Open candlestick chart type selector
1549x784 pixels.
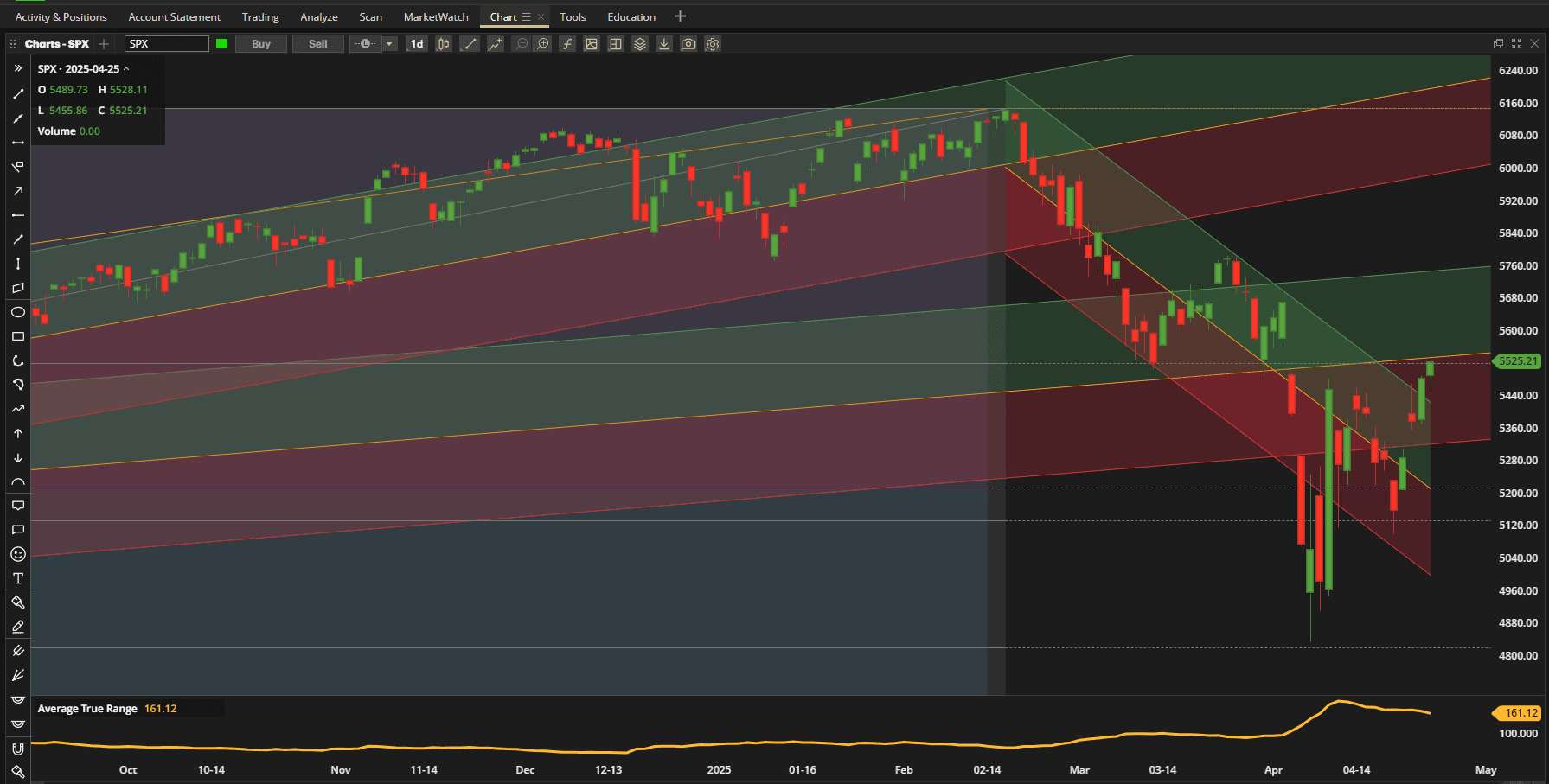point(443,44)
